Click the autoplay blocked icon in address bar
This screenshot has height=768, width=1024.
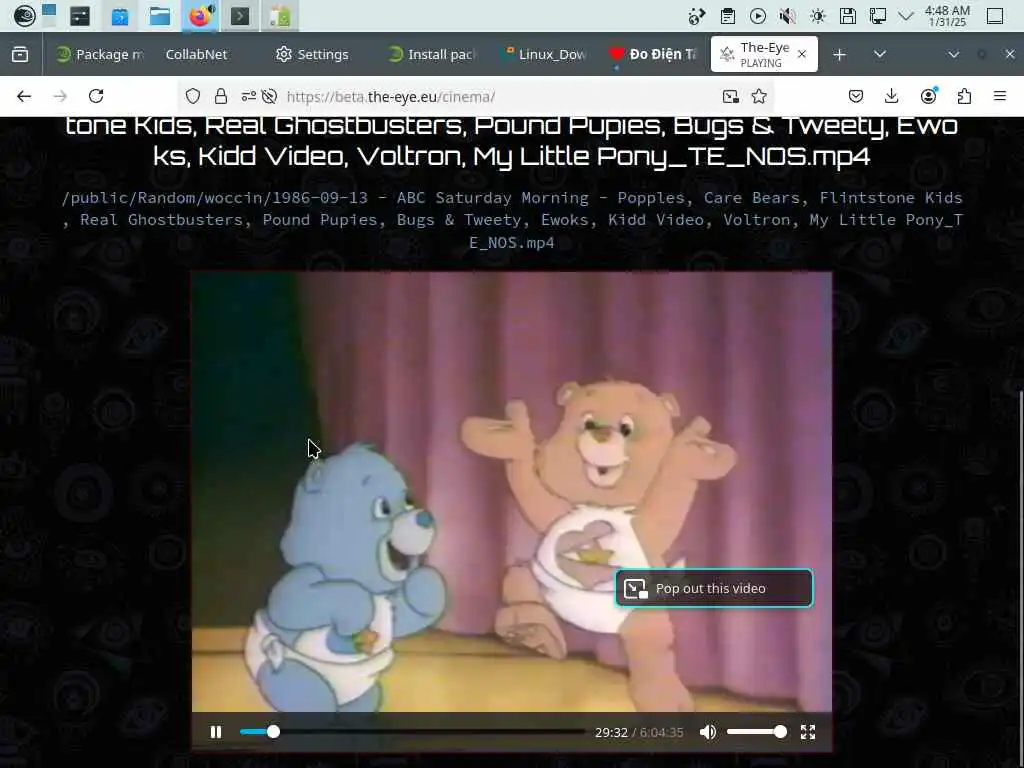(269, 97)
